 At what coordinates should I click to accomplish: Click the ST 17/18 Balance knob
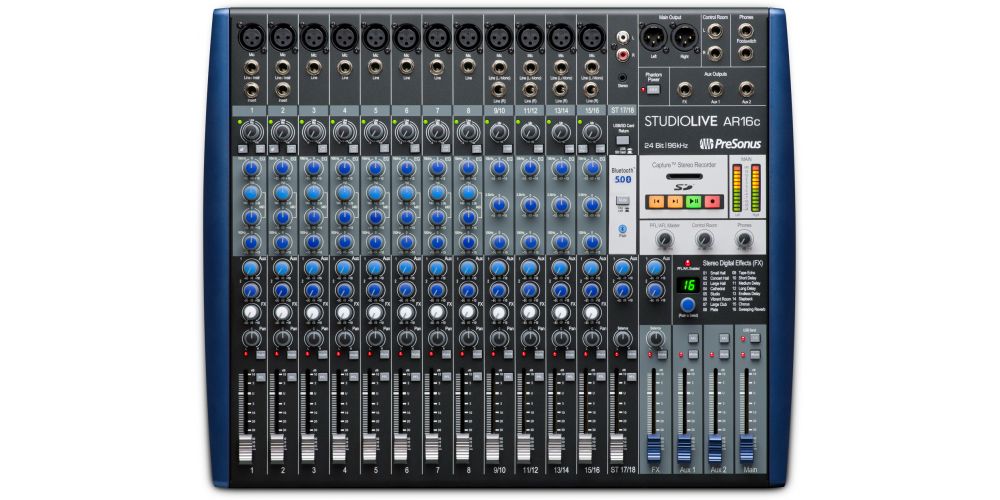tap(622, 338)
